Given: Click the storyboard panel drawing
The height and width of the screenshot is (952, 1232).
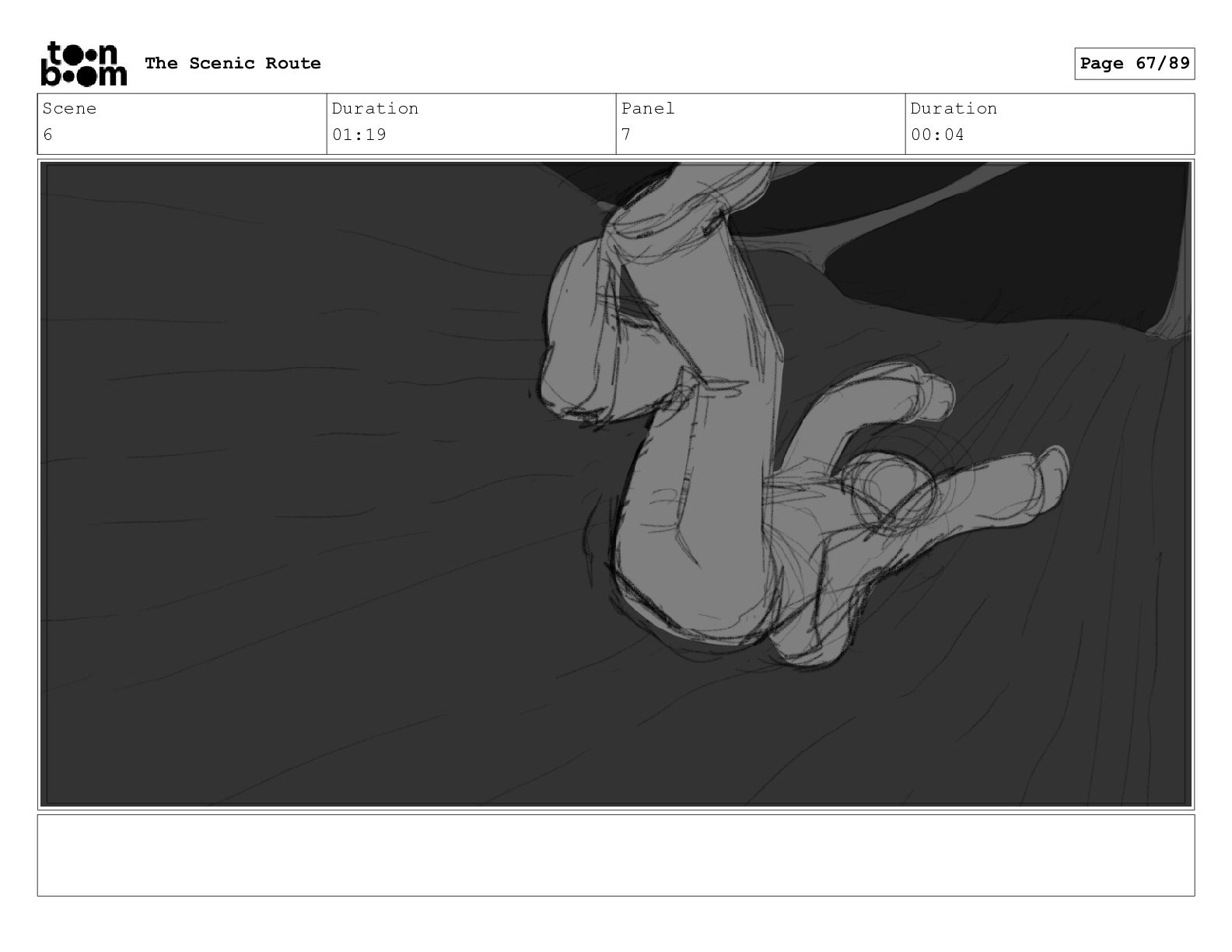Looking at the screenshot, I should pyautogui.click(x=616, y=484).
